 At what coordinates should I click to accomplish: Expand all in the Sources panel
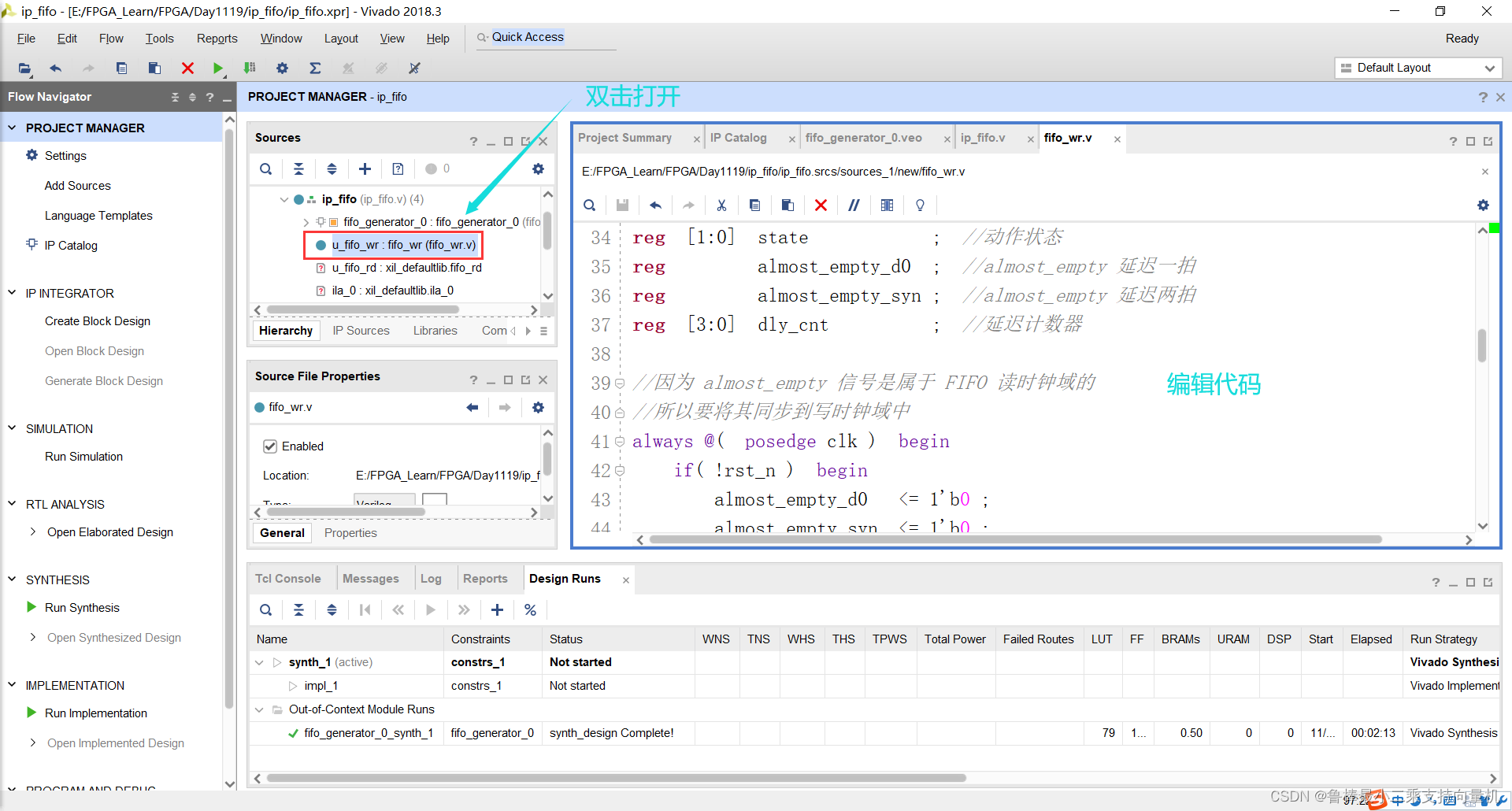[x=332, y=168]
